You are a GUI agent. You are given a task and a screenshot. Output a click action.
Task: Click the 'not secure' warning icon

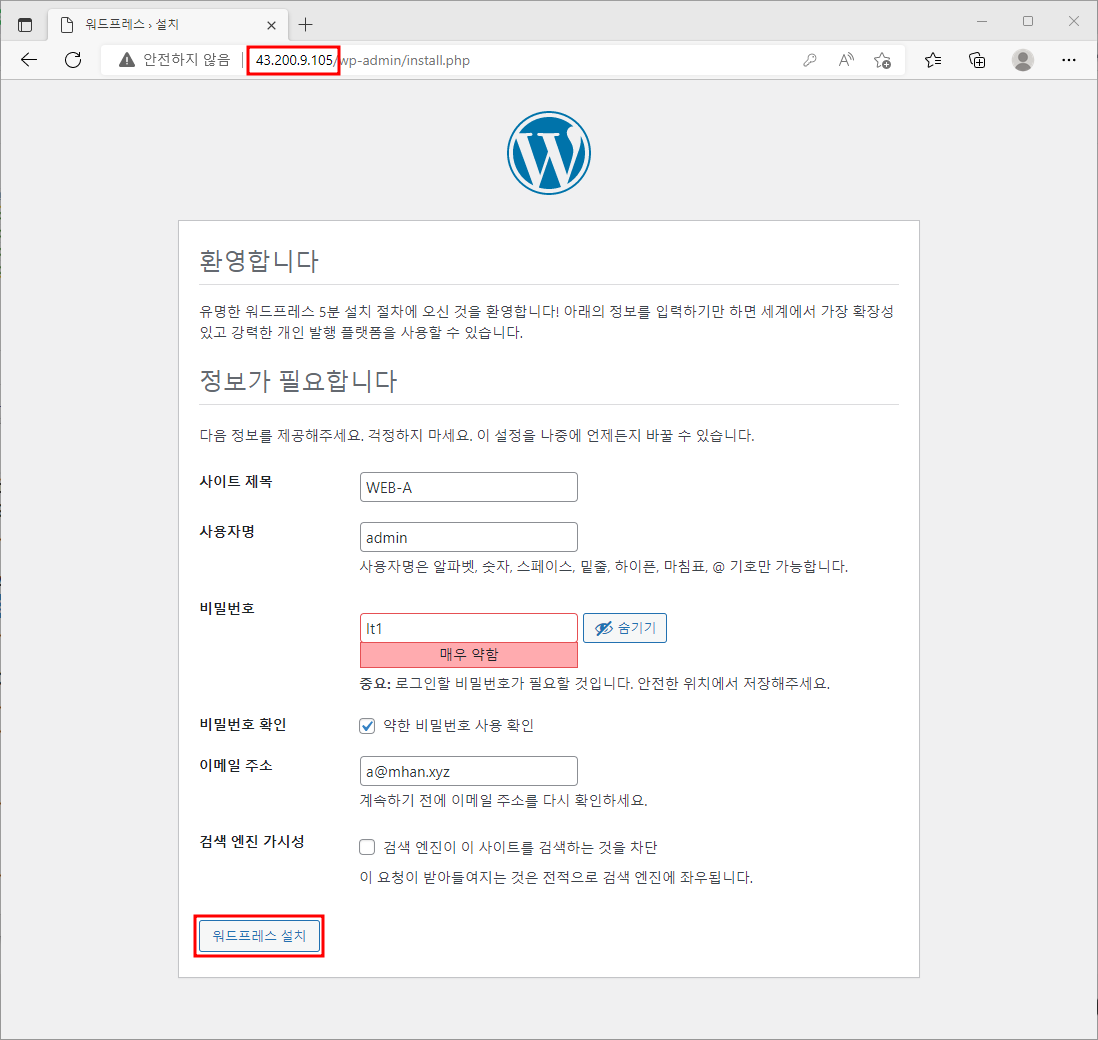point(127,60)
